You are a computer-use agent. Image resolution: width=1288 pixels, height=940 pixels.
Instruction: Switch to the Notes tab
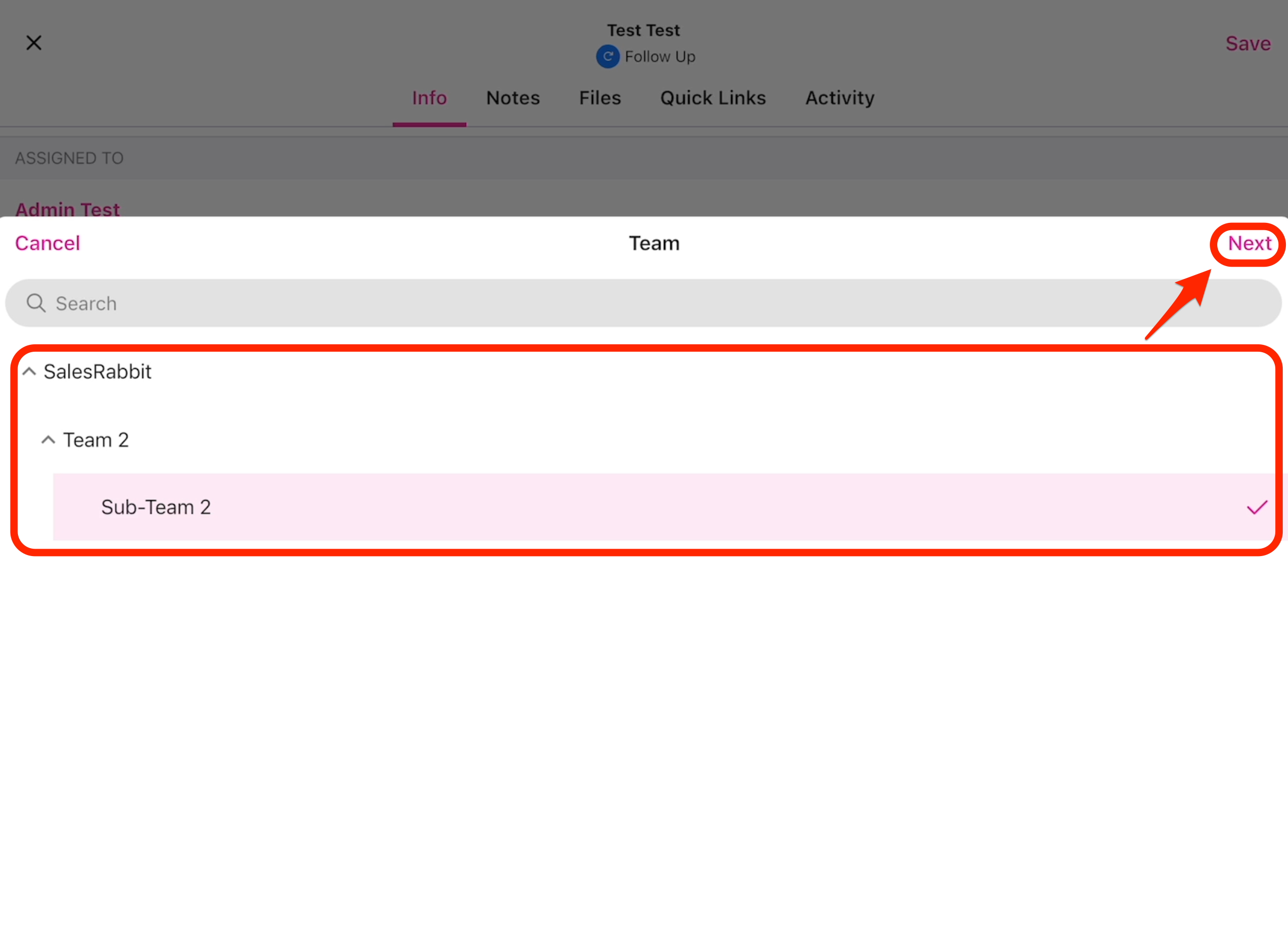(512, 98)
